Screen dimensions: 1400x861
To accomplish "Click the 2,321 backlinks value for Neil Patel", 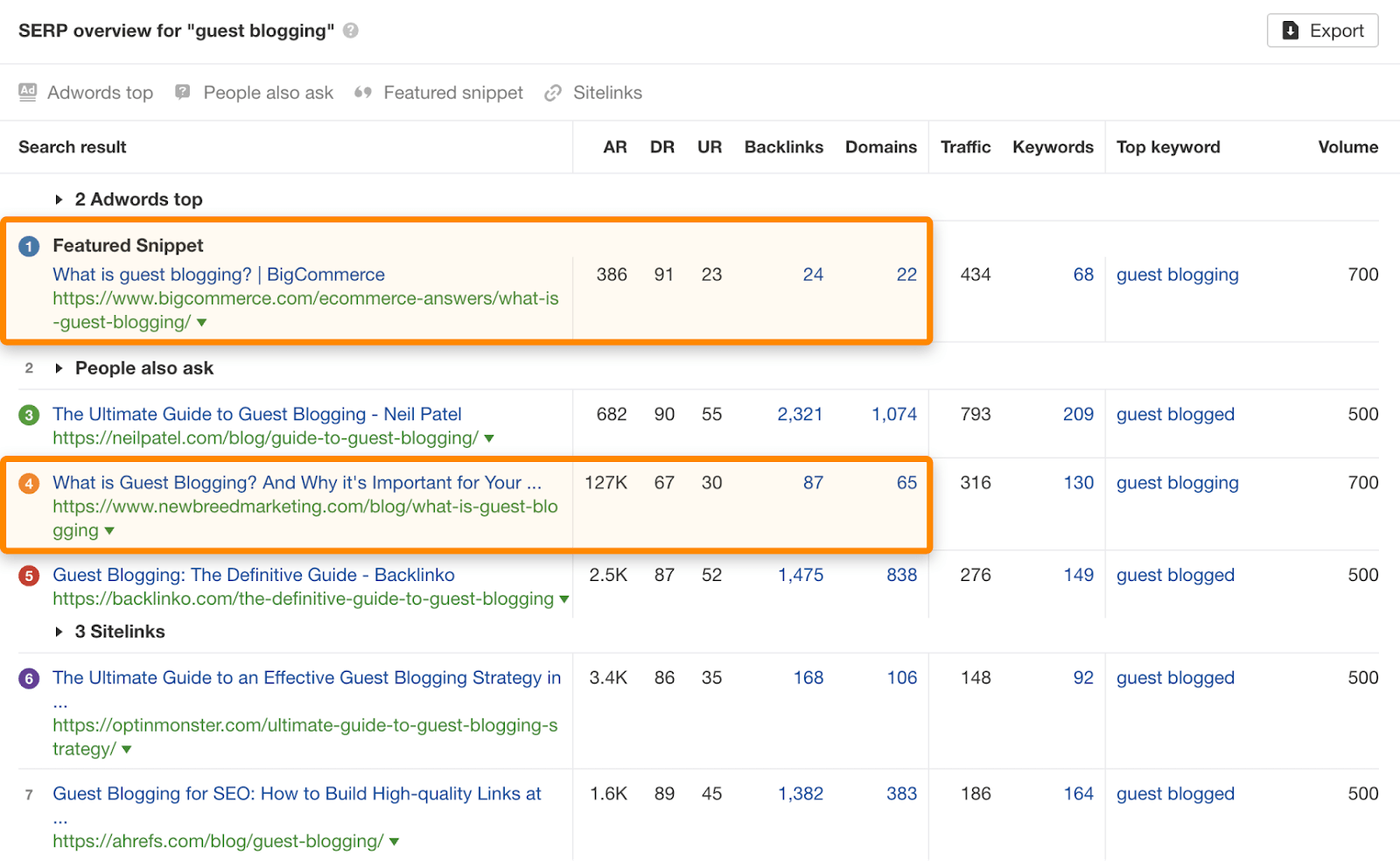I will pos(800,414).
